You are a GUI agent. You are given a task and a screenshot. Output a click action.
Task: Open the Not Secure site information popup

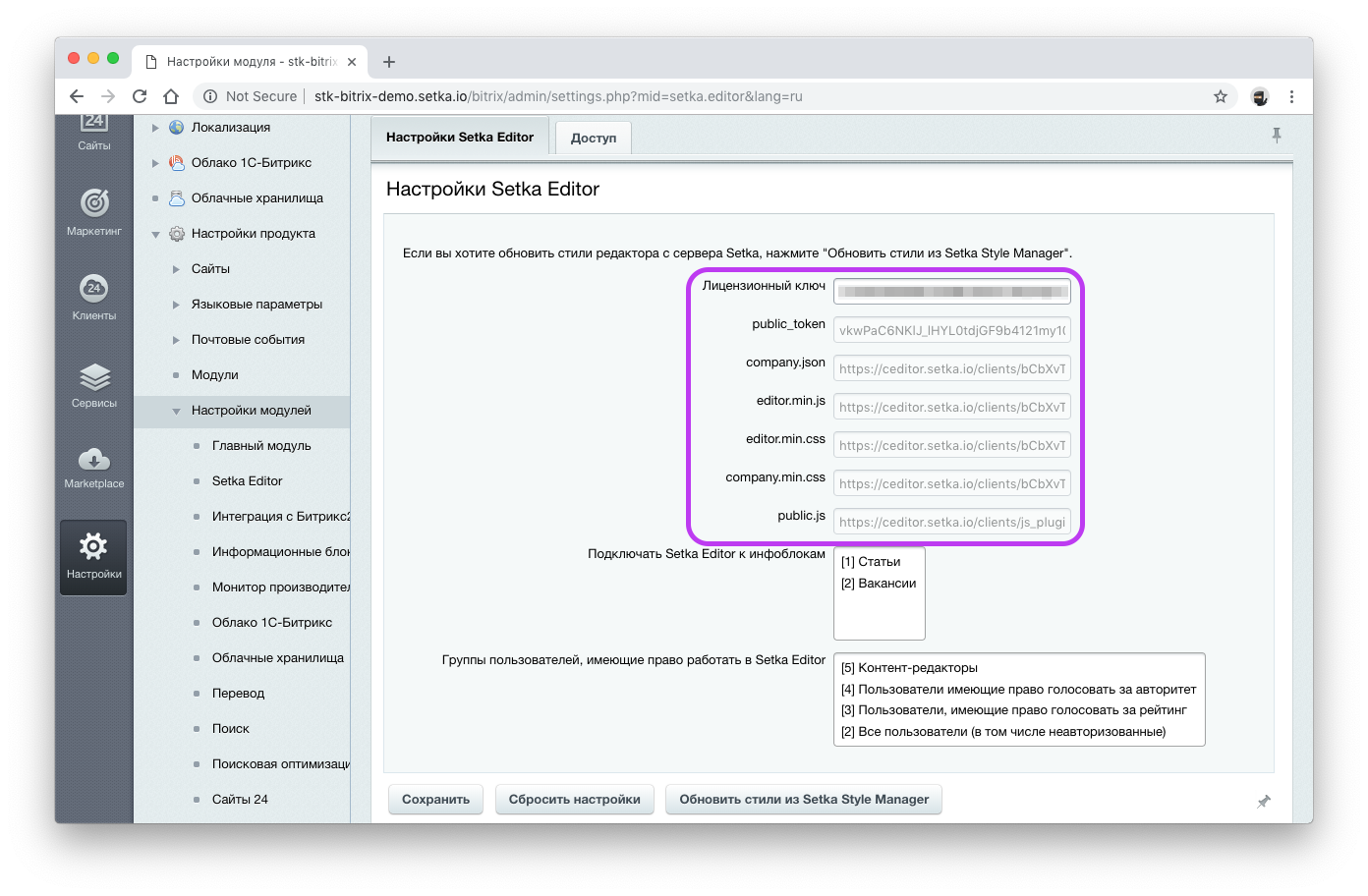248,96
